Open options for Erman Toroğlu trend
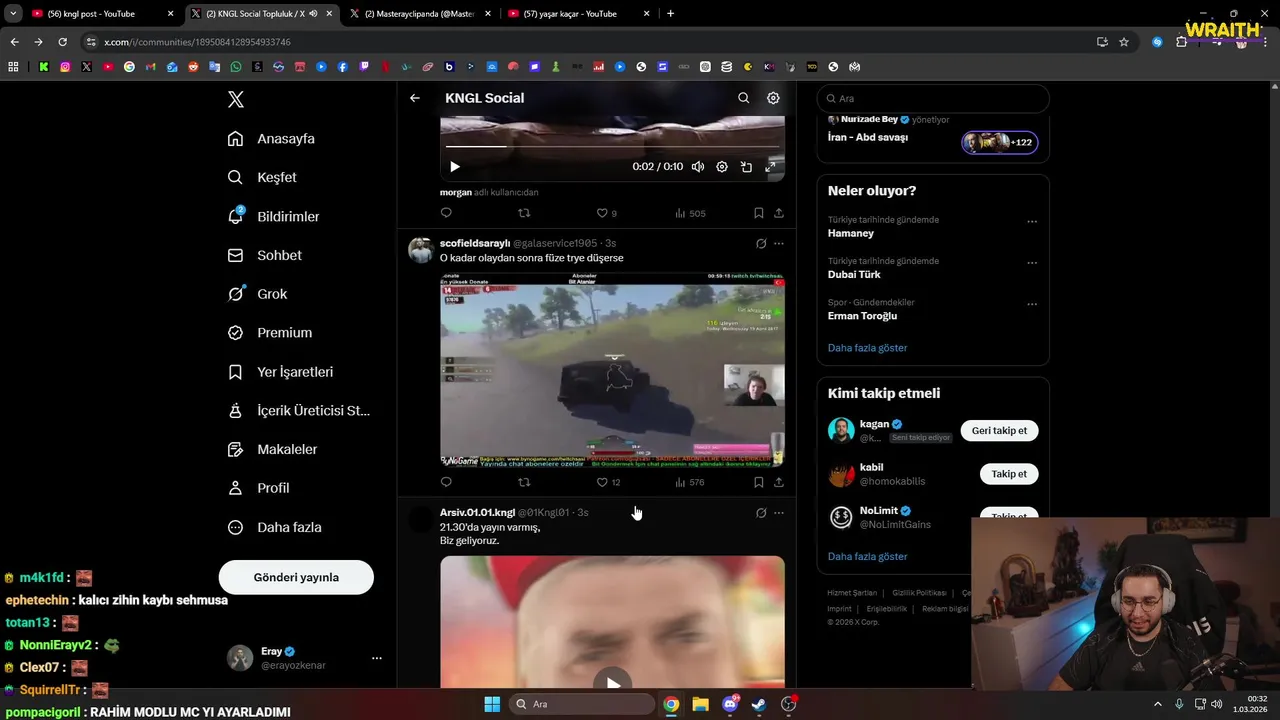 (x=1032, y=304)
